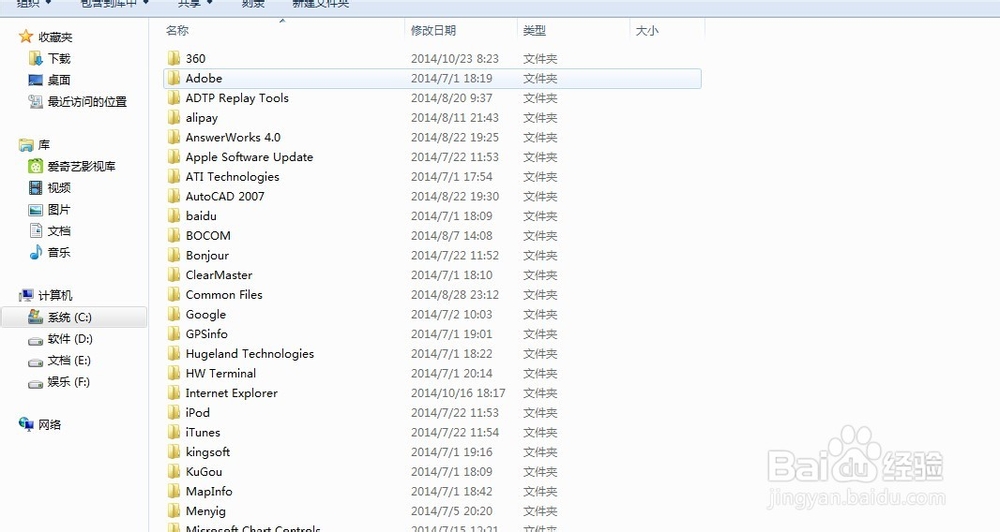Screen dimensions: 1000x532
Task: Click the sort arrow above the Name column
Action: pyautogui.click(x=283, y=21)
